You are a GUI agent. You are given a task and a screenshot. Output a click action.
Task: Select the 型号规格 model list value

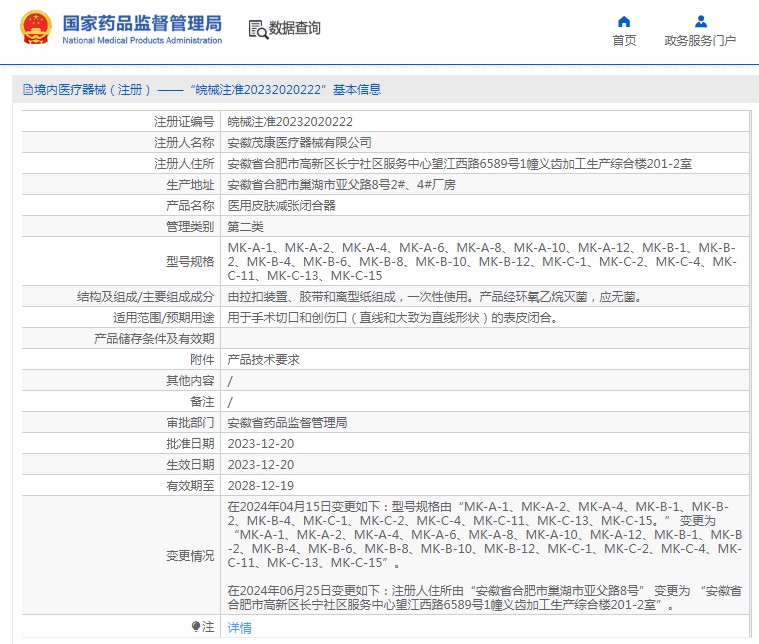(x=482, y=261)
